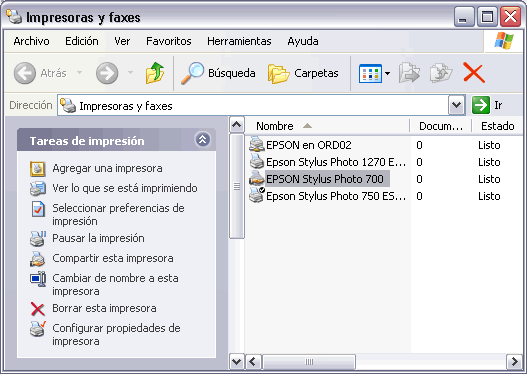Select EPSON Stylus Photo 700 printer icon
Image resolution: width=527 pixels, height=374 pixels.
click(256, 178)
